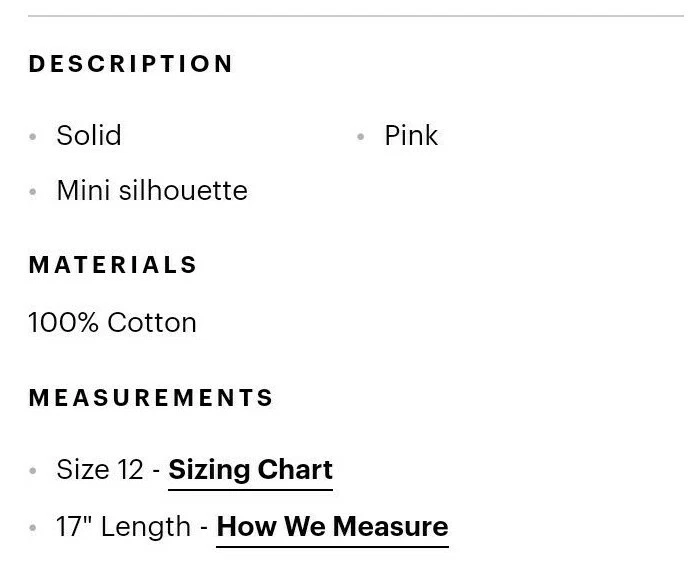
Task: Click the bullet beside Mini silhouette
Action: click(x=34, y=192)
